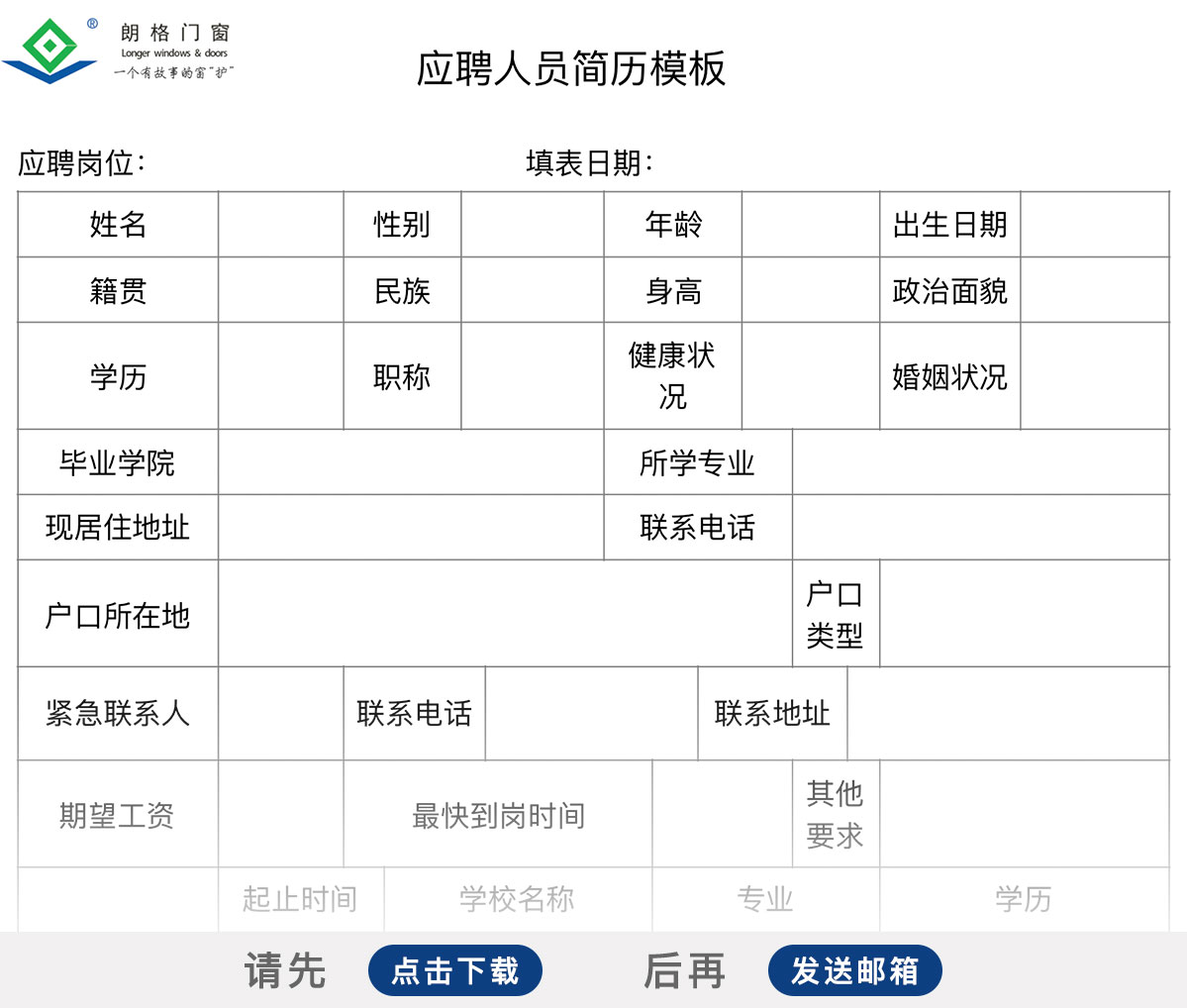This screenshot has width=1187, height=1008.
Task: Click the empty cell after 年龄
Action: tap(810, 225)
